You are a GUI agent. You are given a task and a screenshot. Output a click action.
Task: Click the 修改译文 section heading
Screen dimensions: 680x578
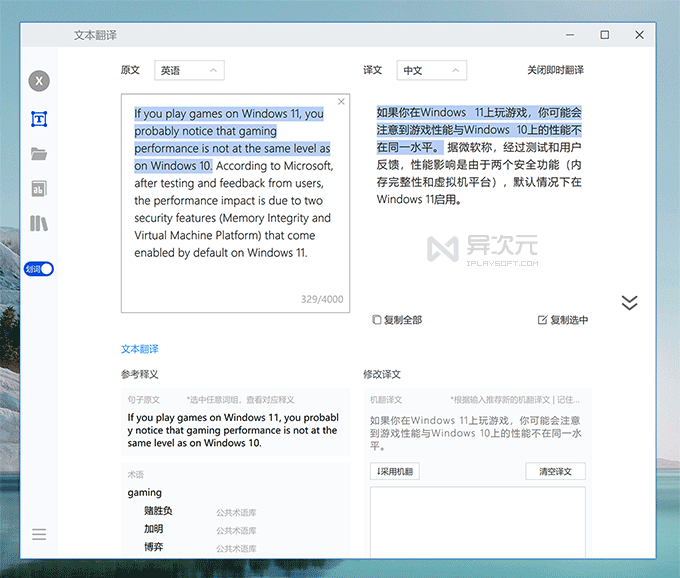coord(382,374)
